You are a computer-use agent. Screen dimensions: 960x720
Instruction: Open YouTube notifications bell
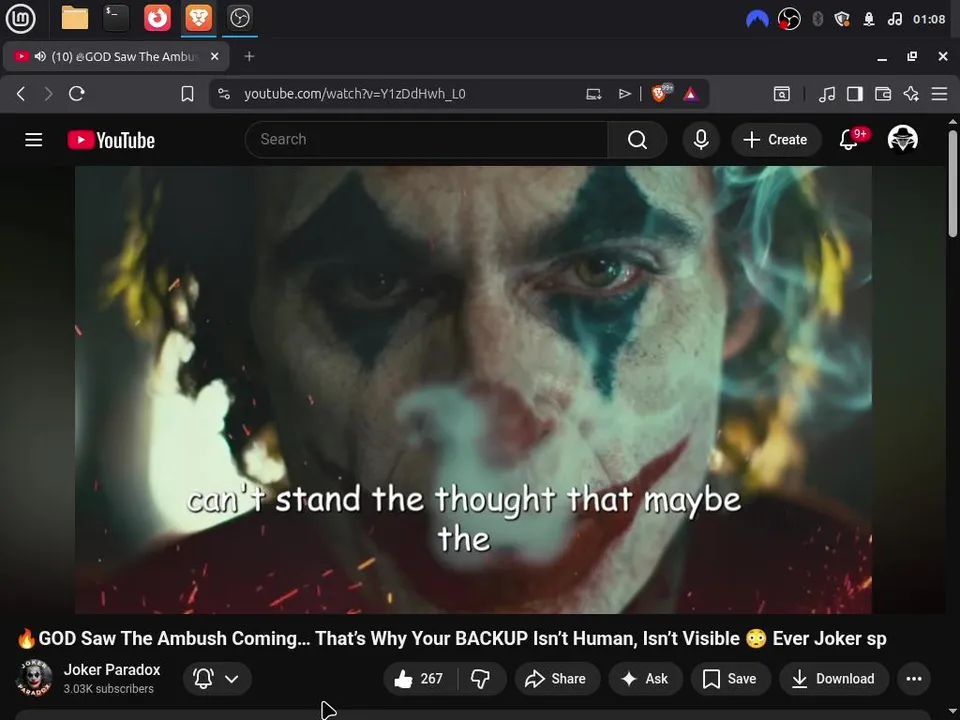click(849, 140)
